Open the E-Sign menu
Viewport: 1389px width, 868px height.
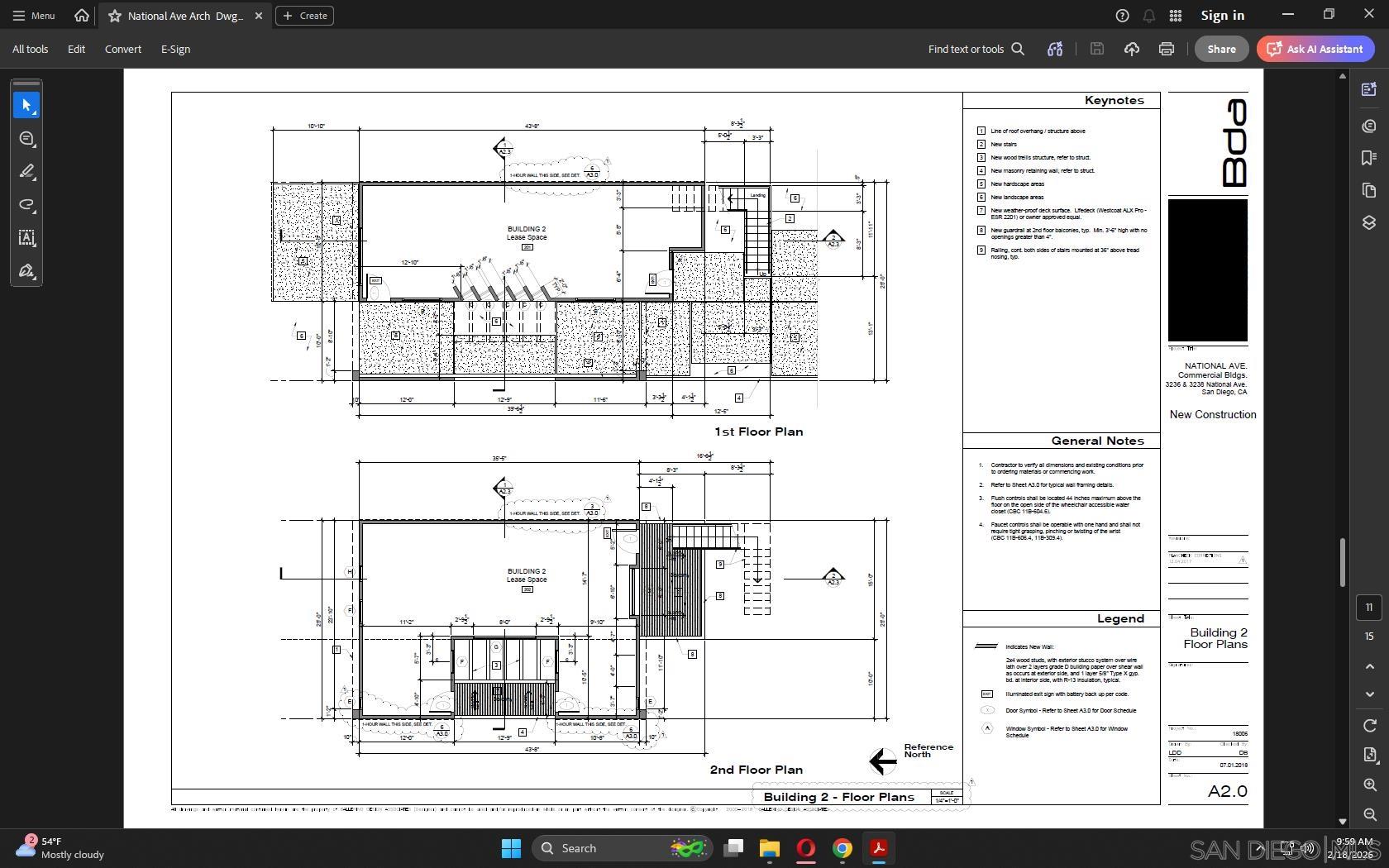coord(175,49)
